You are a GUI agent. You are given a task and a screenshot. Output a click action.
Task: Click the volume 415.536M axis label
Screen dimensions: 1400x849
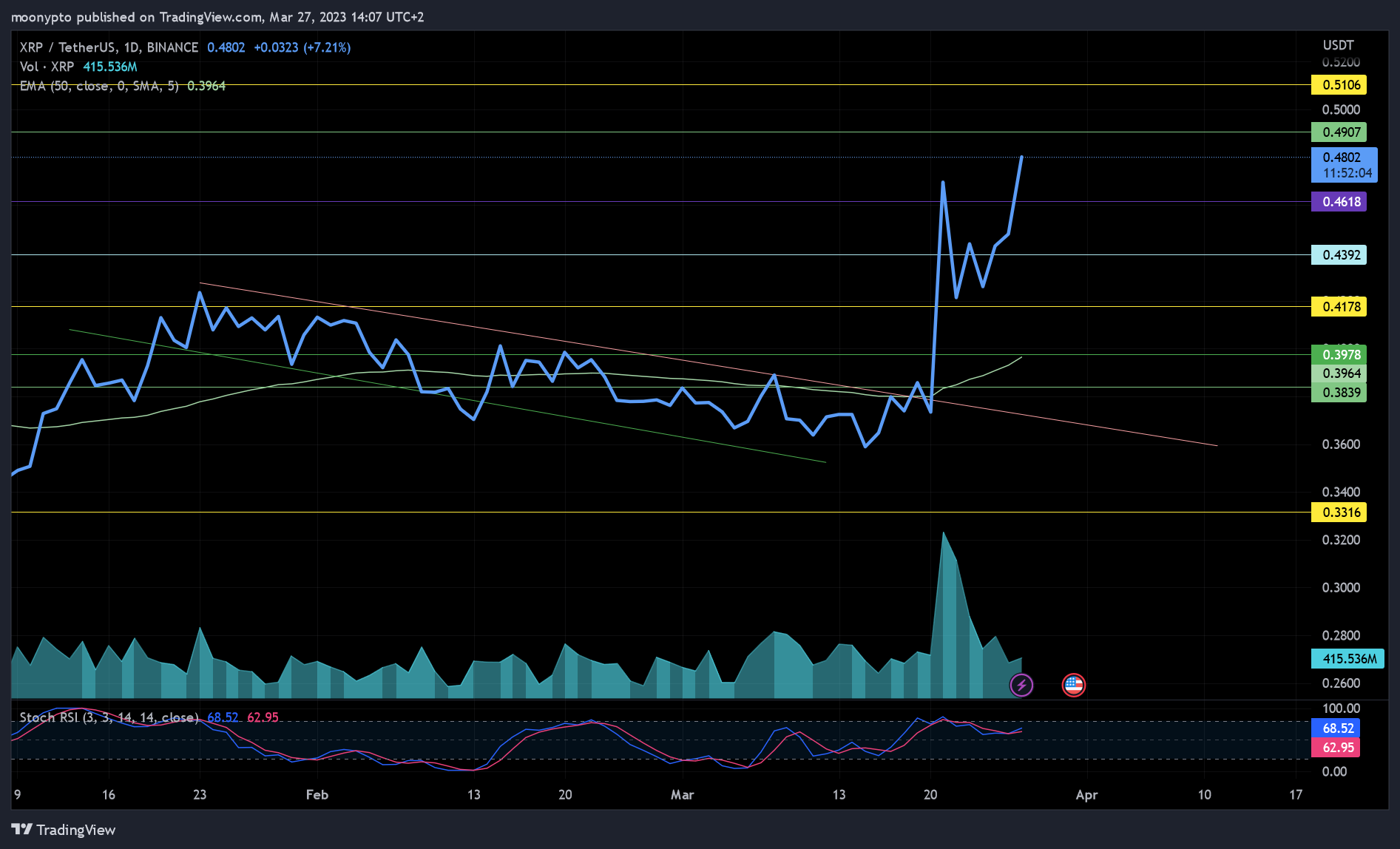[1347, 658]
